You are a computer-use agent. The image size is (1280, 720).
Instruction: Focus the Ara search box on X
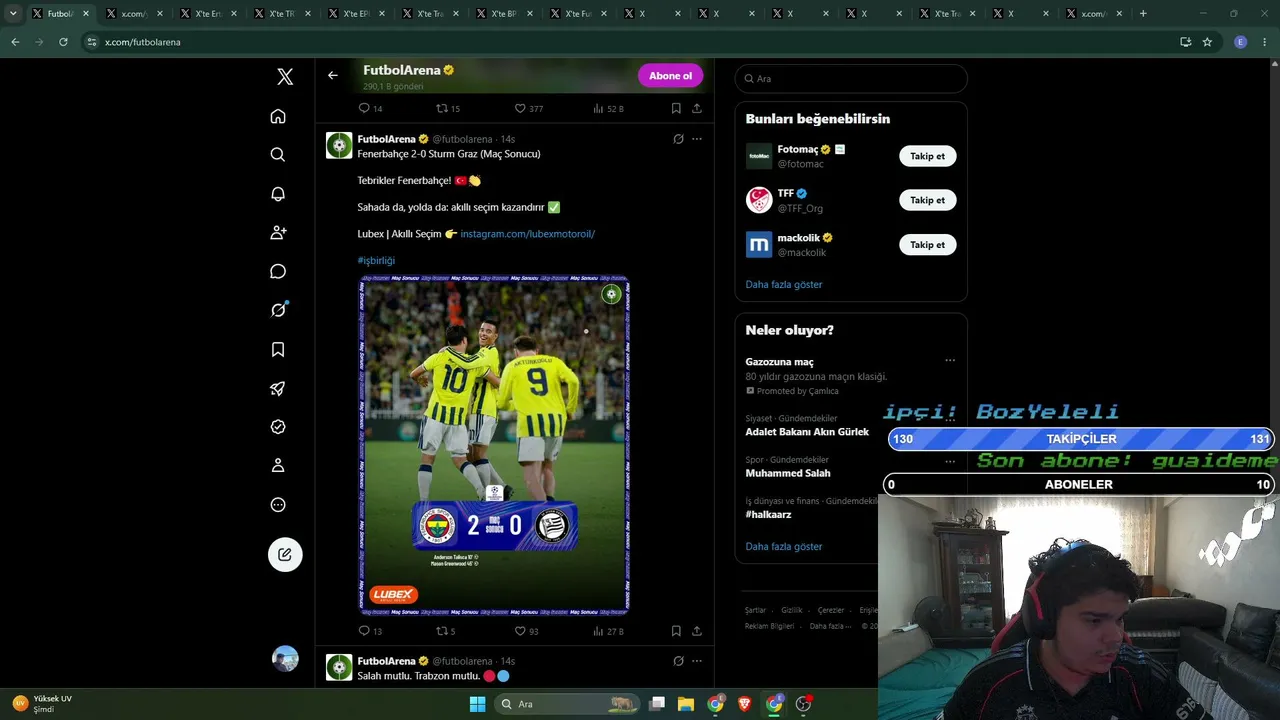[851, 78]
